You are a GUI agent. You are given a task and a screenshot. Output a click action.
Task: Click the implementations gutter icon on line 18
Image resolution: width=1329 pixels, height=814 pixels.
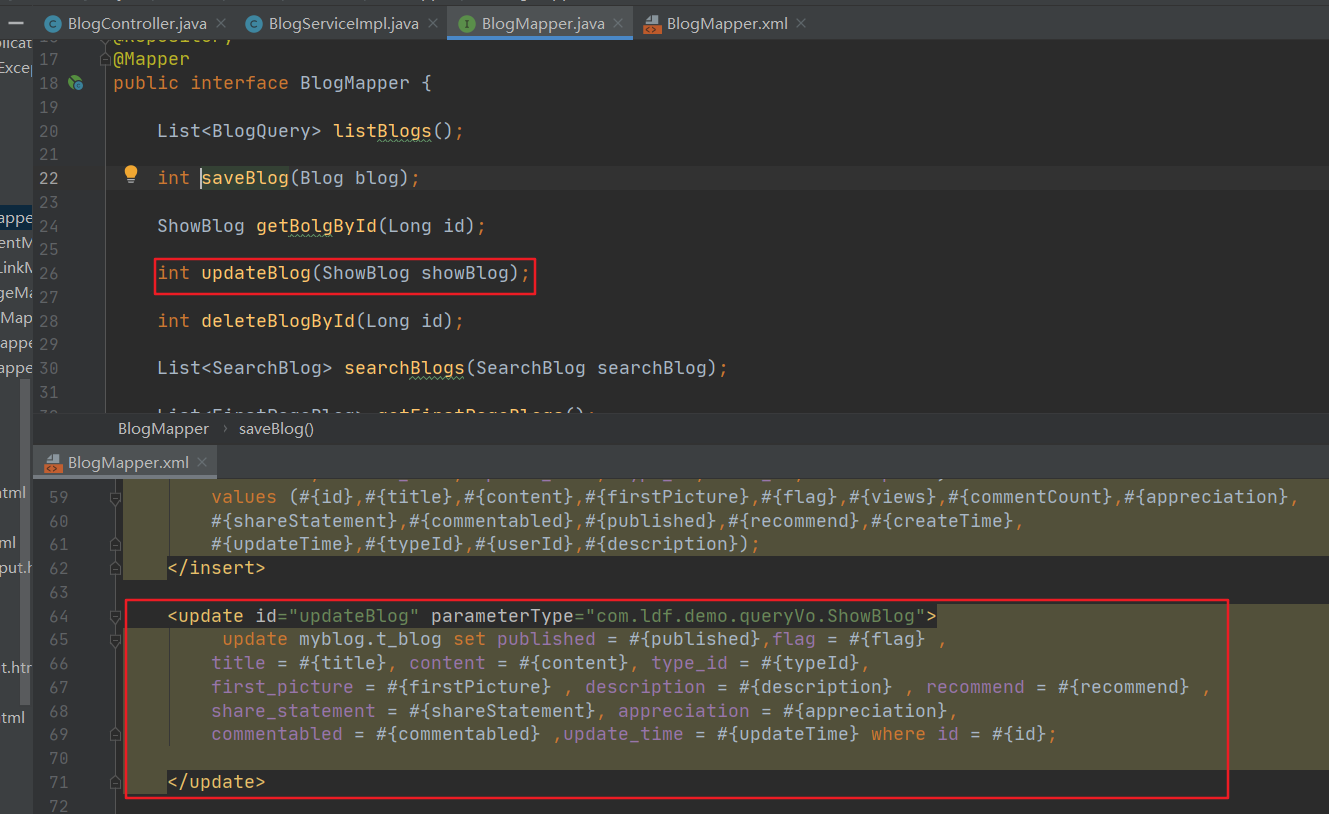click(75, 83)
